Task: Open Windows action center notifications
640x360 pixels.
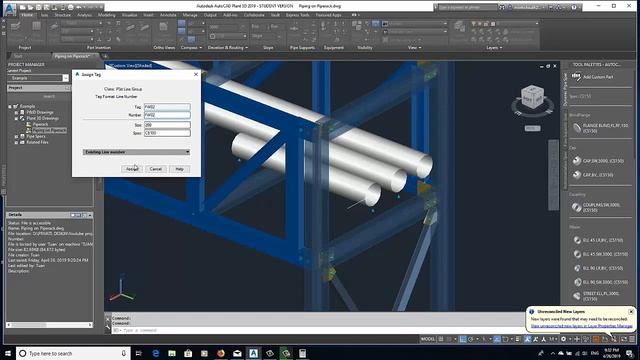Action: pyautogui.click(x=630, y=353)
